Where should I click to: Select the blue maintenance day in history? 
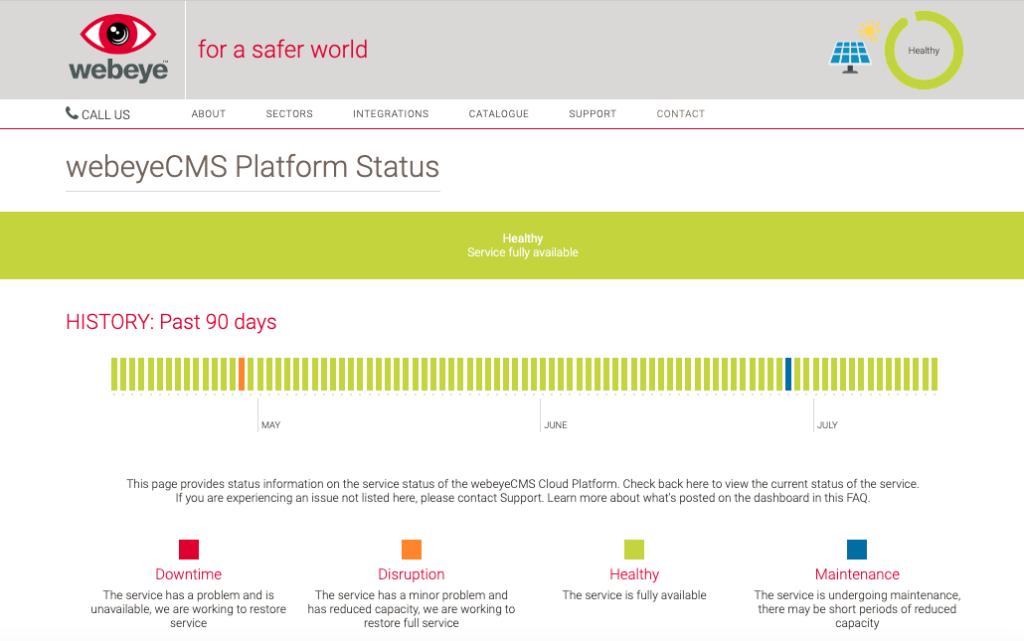click(788, 374)
